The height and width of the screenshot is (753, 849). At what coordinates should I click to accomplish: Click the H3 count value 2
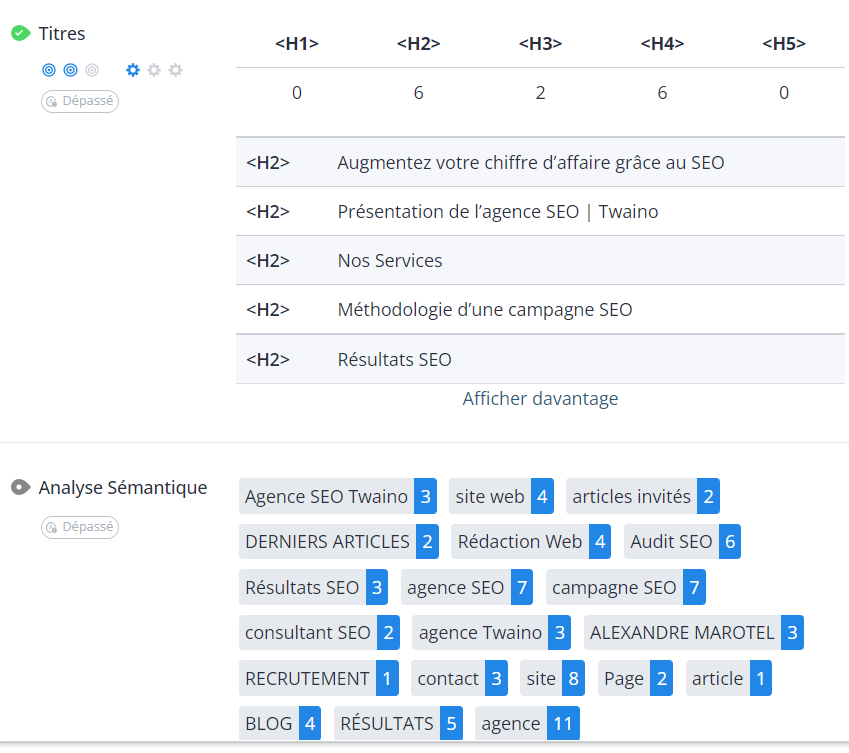click(540, 93)
